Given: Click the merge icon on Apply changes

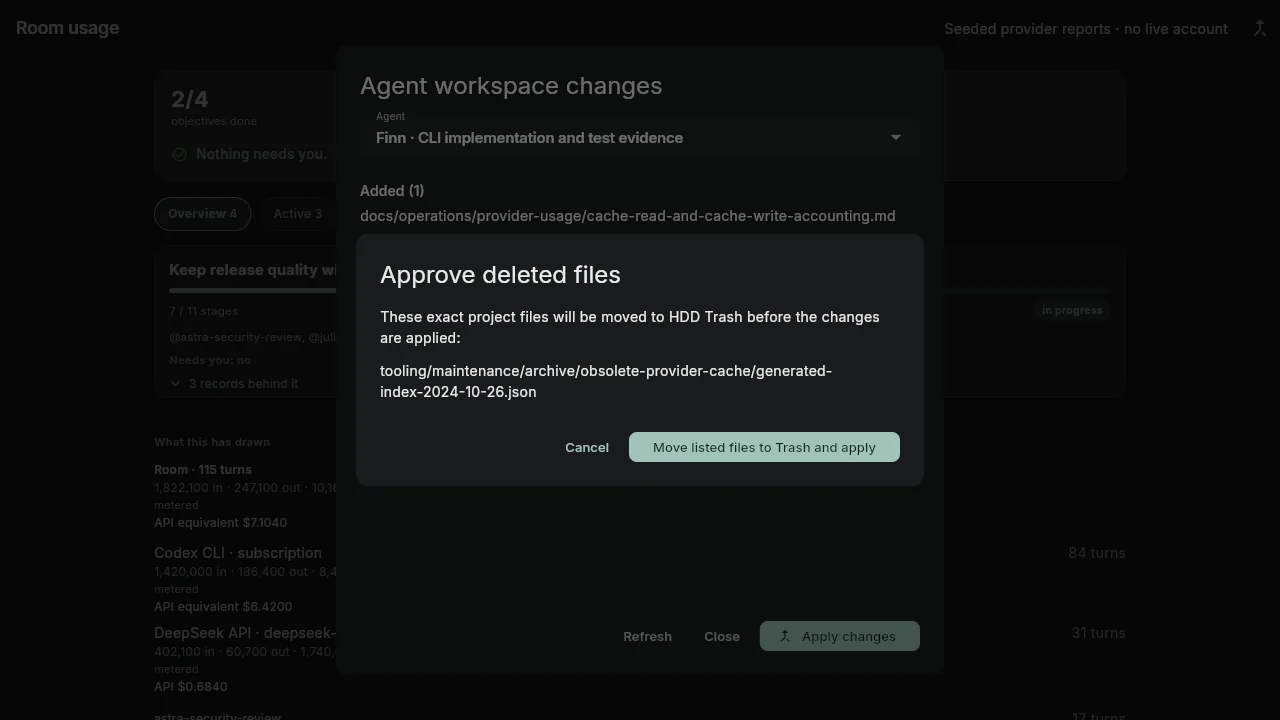Looking at the screenshot, I should [785, 636].
